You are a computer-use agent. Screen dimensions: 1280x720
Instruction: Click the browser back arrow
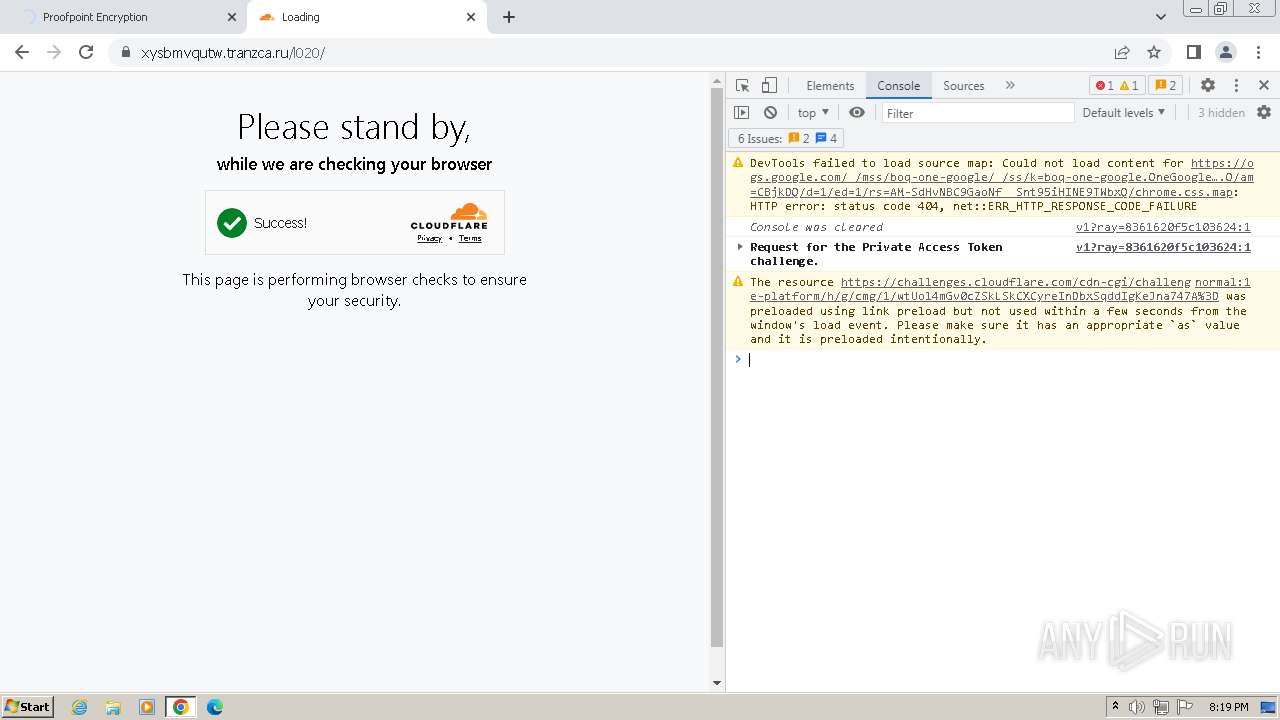[x=22, y=52]
